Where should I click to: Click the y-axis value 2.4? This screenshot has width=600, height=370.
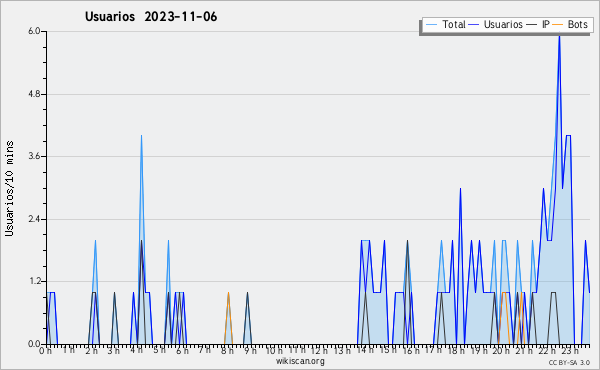[34, 219]
